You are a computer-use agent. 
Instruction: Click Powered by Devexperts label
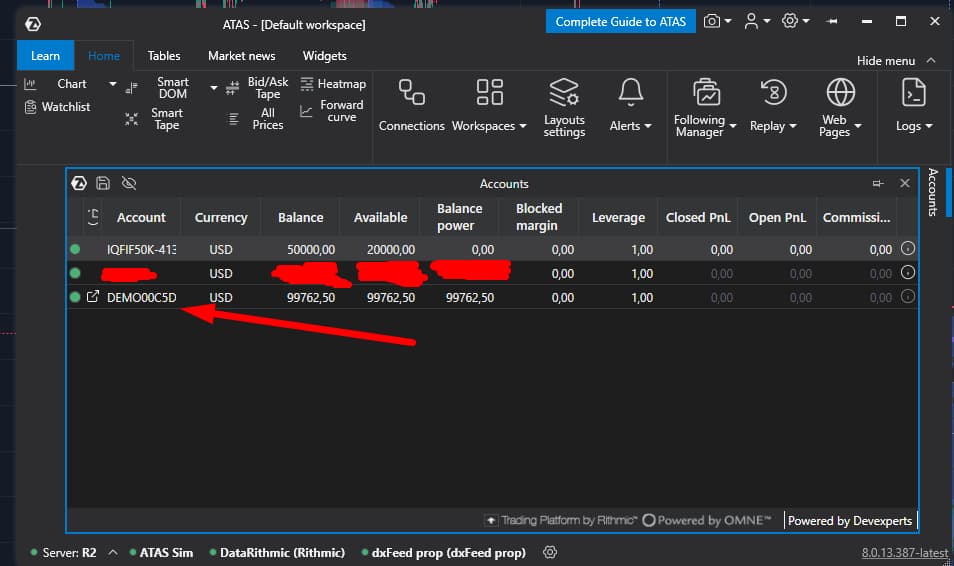click(850, 521)
